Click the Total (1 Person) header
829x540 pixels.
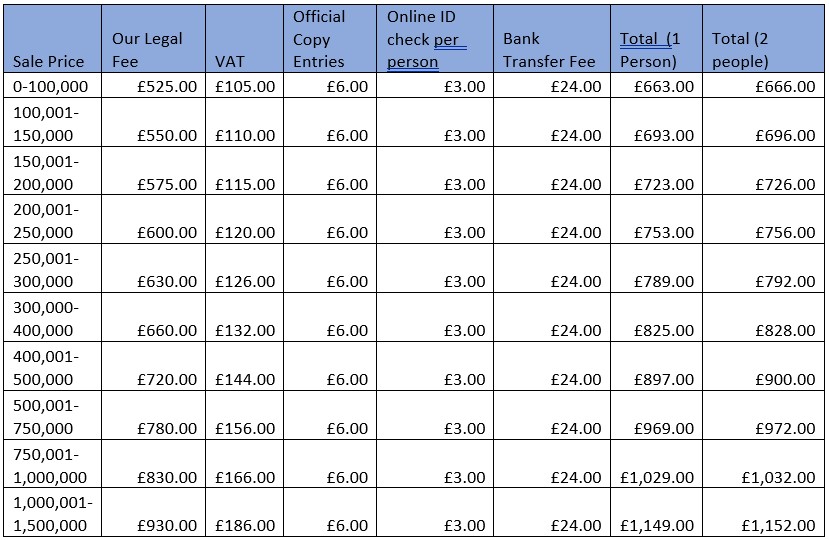(x=657, y=39)
